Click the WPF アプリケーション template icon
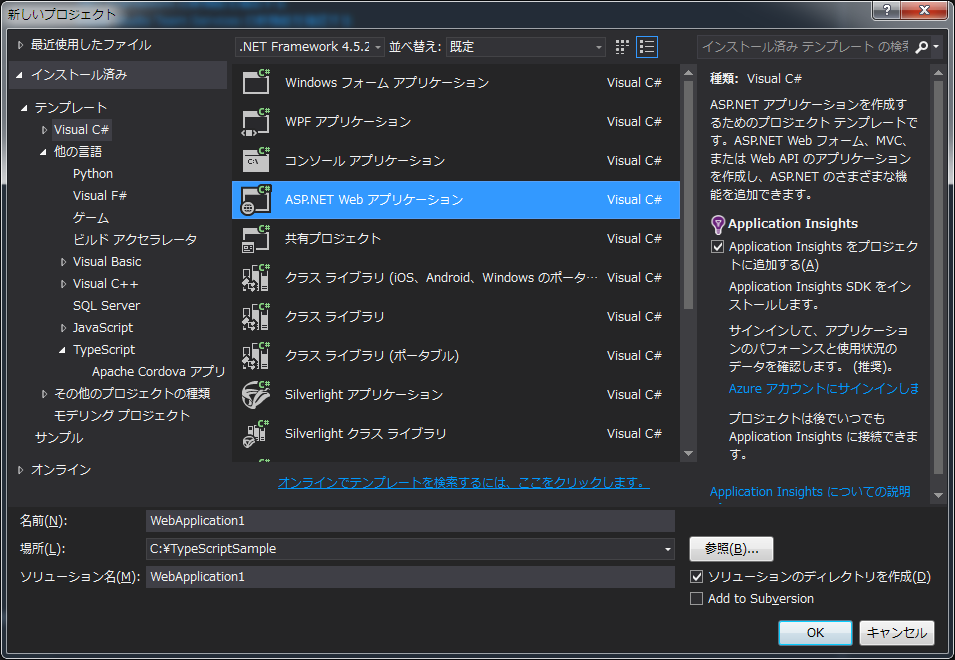This screenshot has width=955, height=660. [x=257, y=122]
